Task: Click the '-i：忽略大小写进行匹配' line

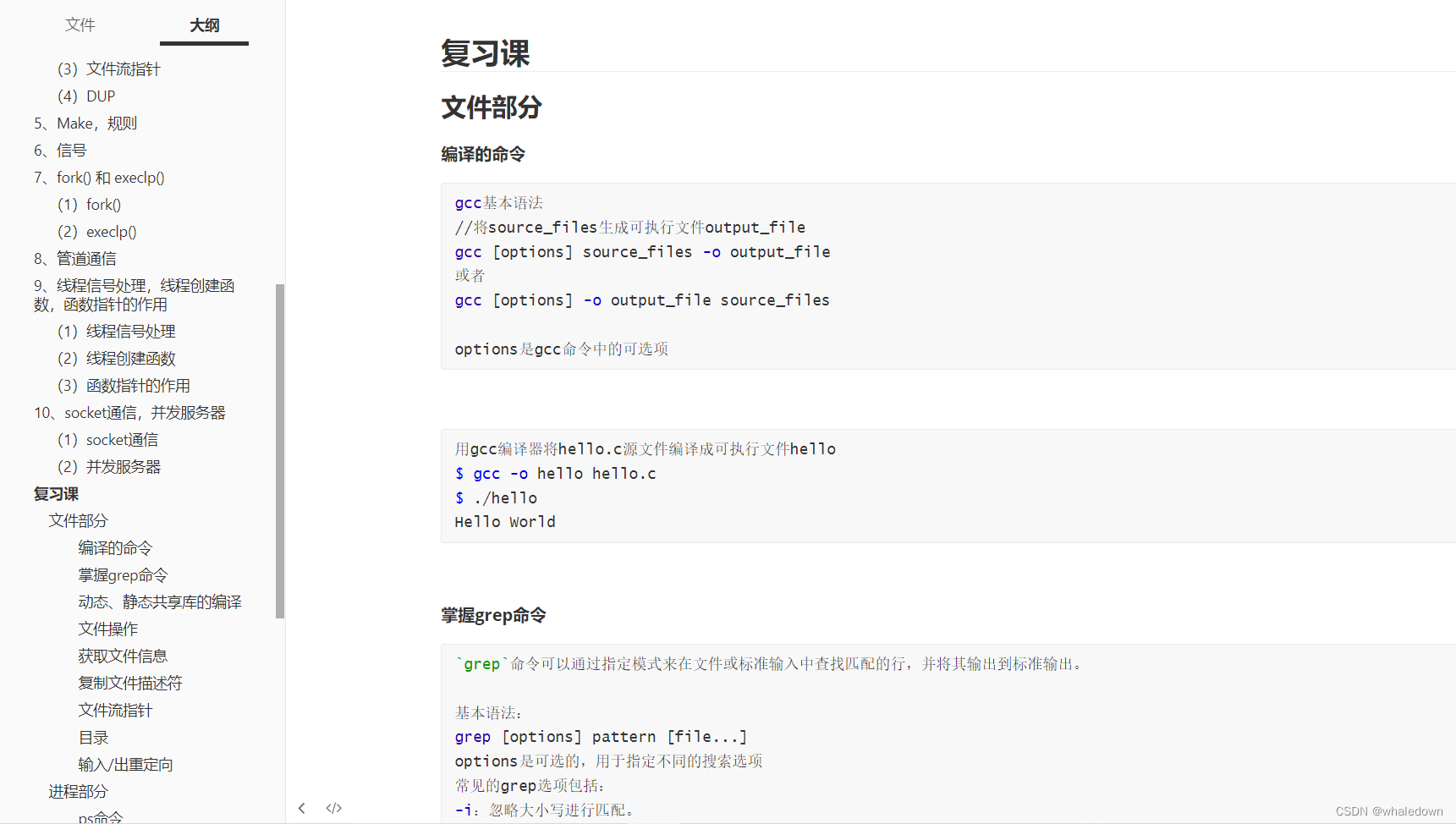Action: tap(545, 810)
